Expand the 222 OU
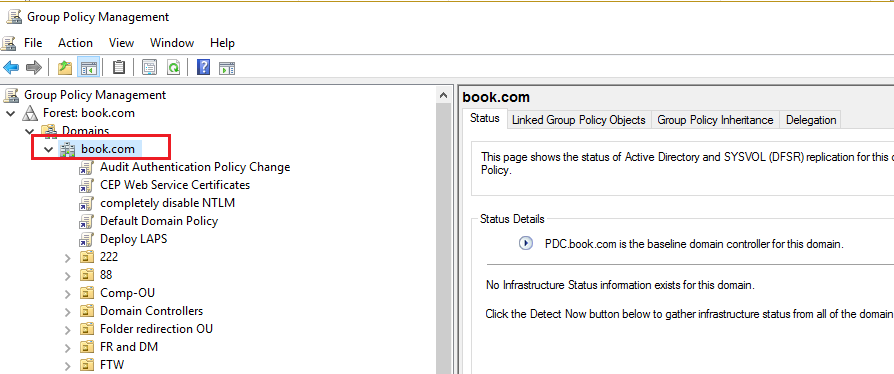The width and height of the screenshot is (894, 374). click(x=68, y=258)
